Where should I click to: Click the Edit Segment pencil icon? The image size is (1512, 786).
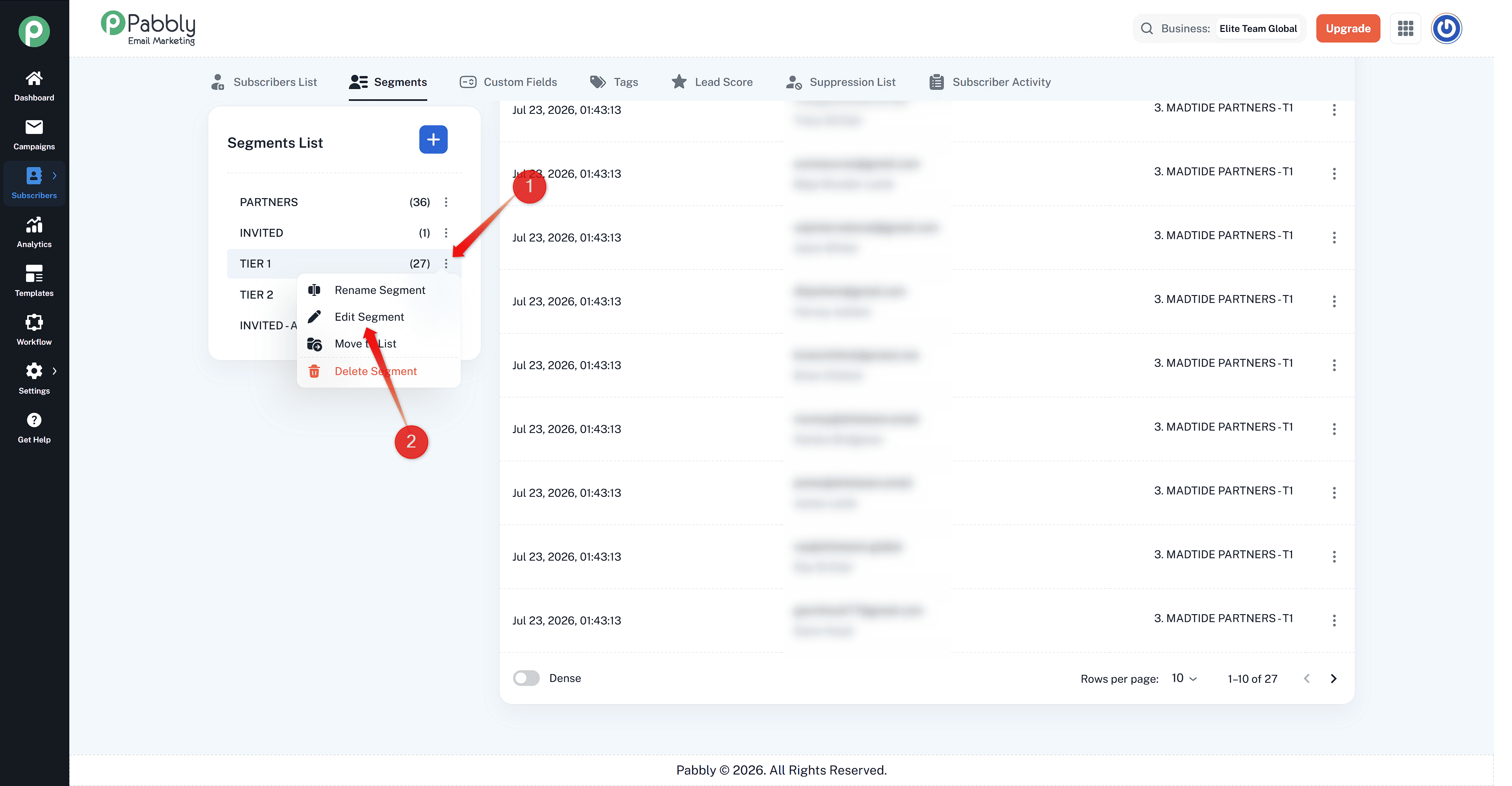pos(314,317)
